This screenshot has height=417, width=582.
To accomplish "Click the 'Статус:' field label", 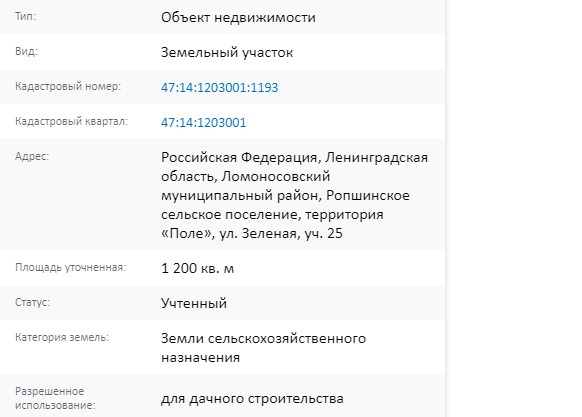I will point(32,302).
